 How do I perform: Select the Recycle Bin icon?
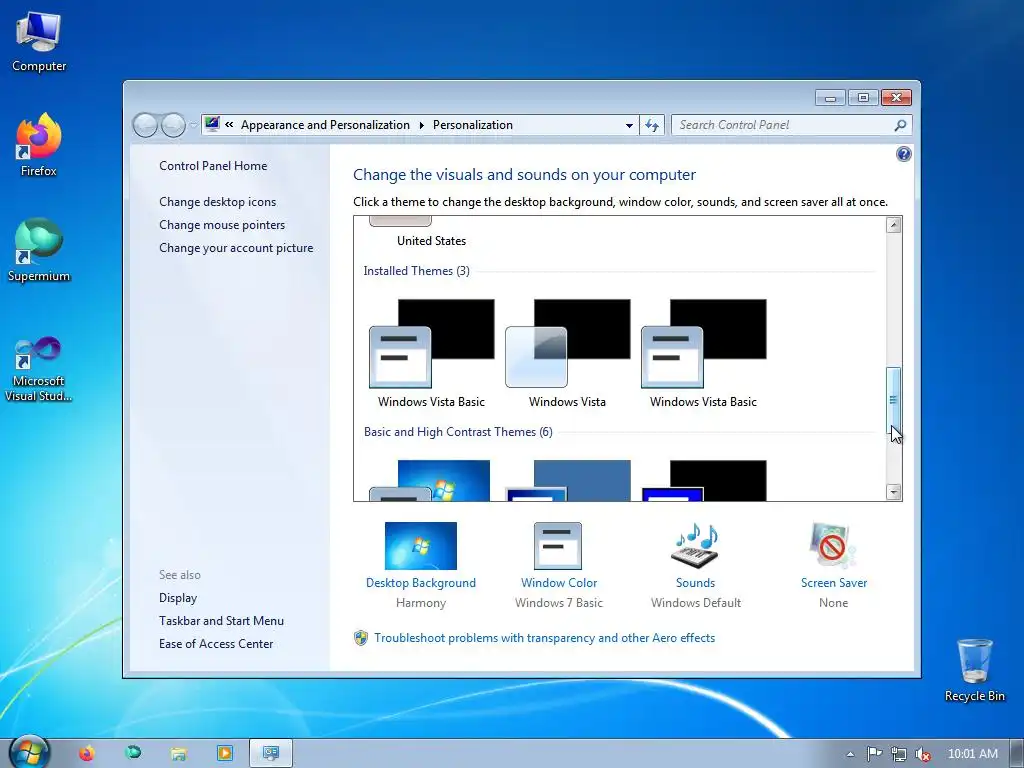tap(974, 670)
